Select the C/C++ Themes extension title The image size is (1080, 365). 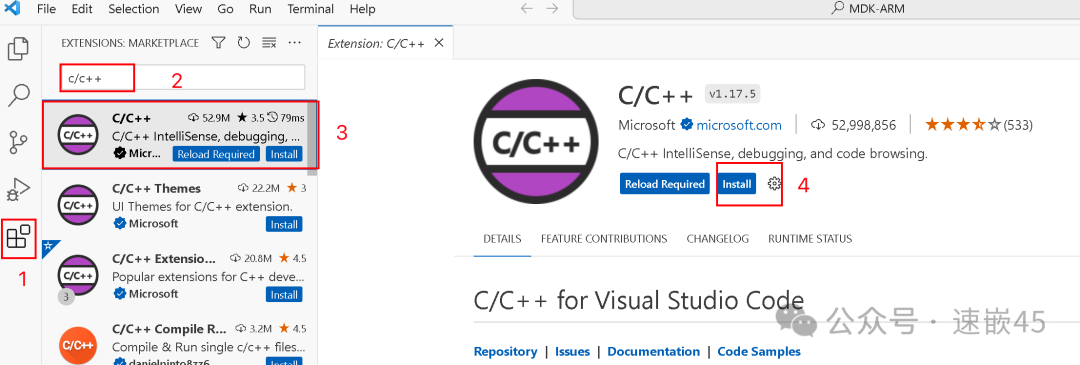[156, 188]
